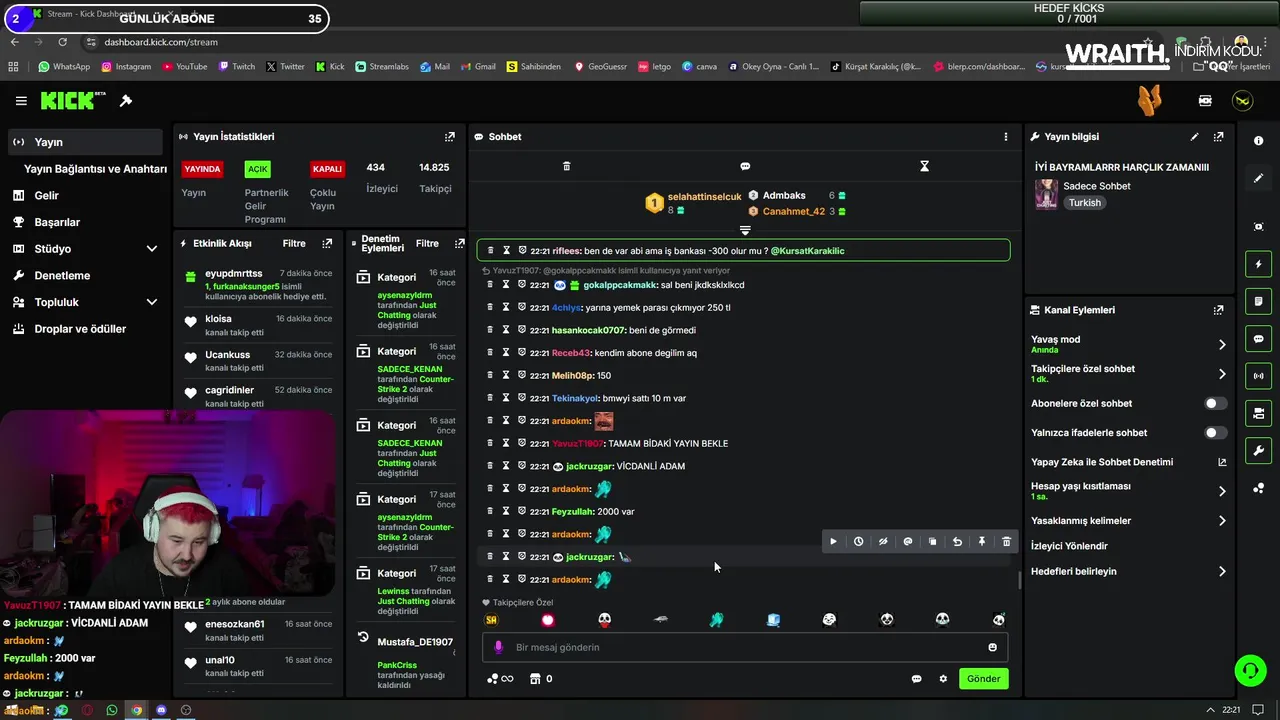Open Yapay Zeka ile Sohbet Denetimi link
1280x720 pixels.
(1128, 462)
